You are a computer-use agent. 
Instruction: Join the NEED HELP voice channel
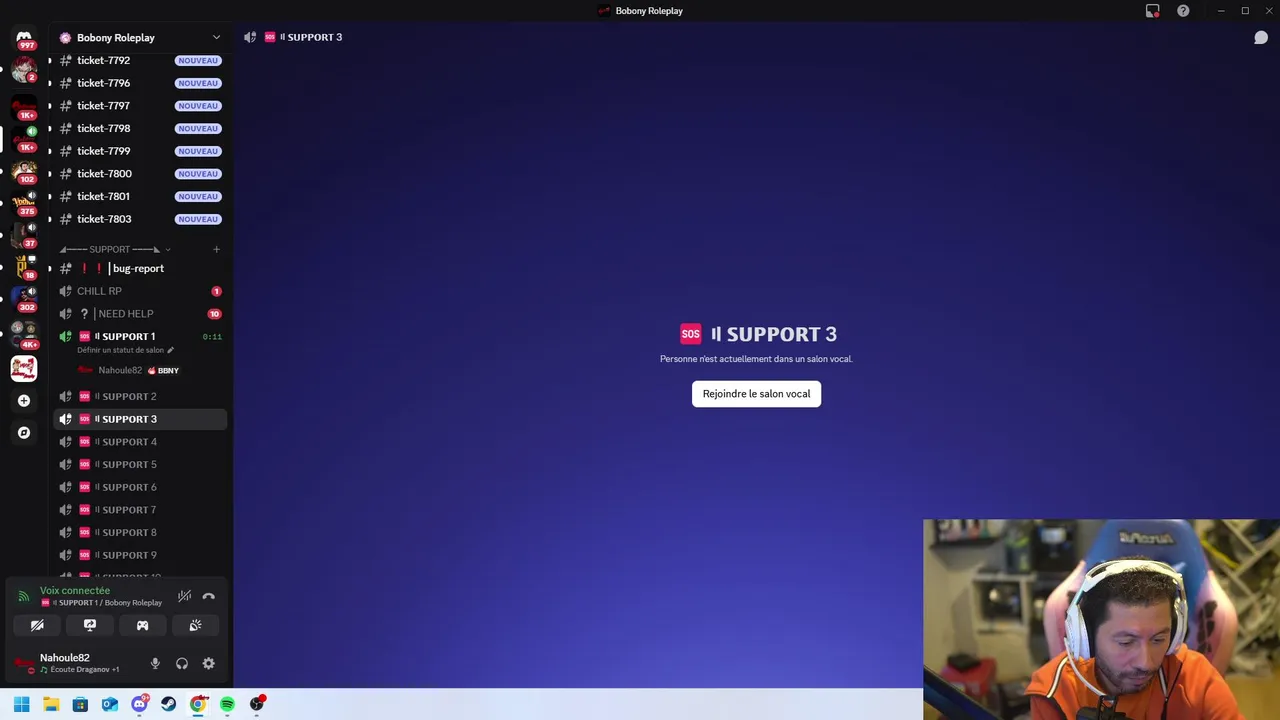140,314
